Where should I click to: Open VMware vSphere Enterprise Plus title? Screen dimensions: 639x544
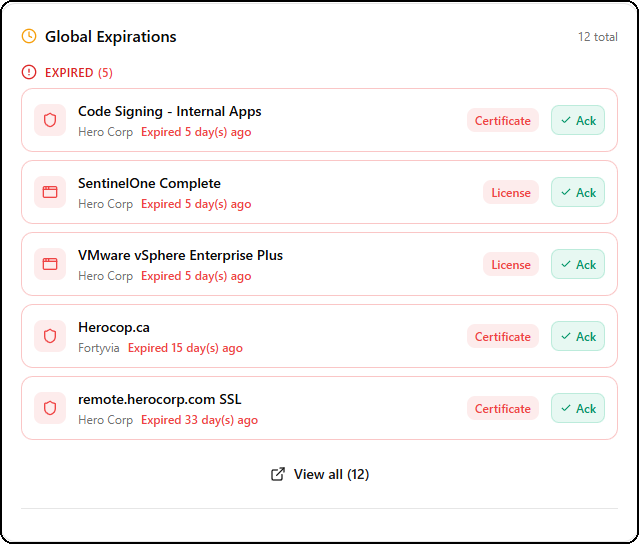180,255
